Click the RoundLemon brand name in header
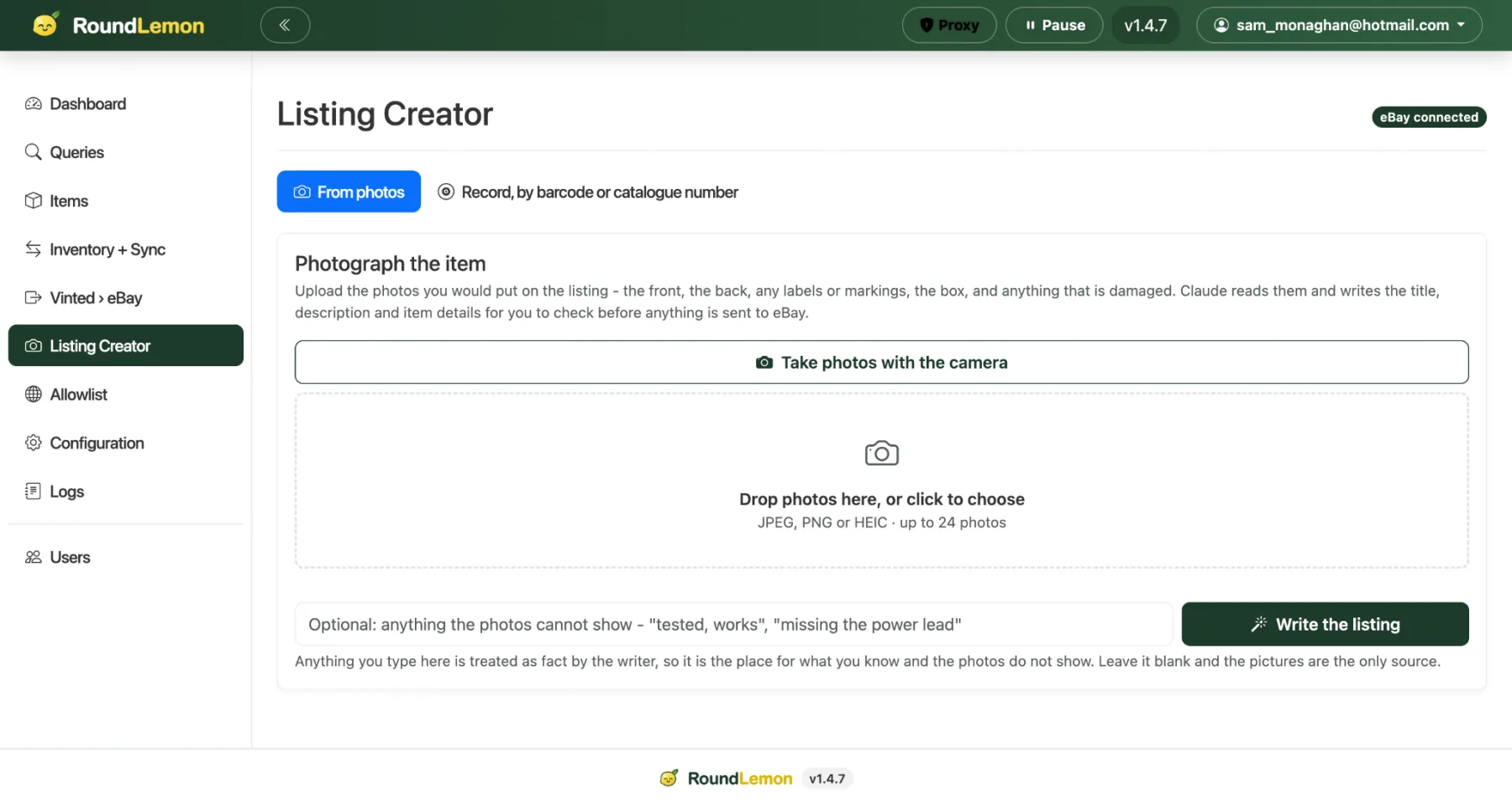1512x807 pixels. [x=139, y=25]
